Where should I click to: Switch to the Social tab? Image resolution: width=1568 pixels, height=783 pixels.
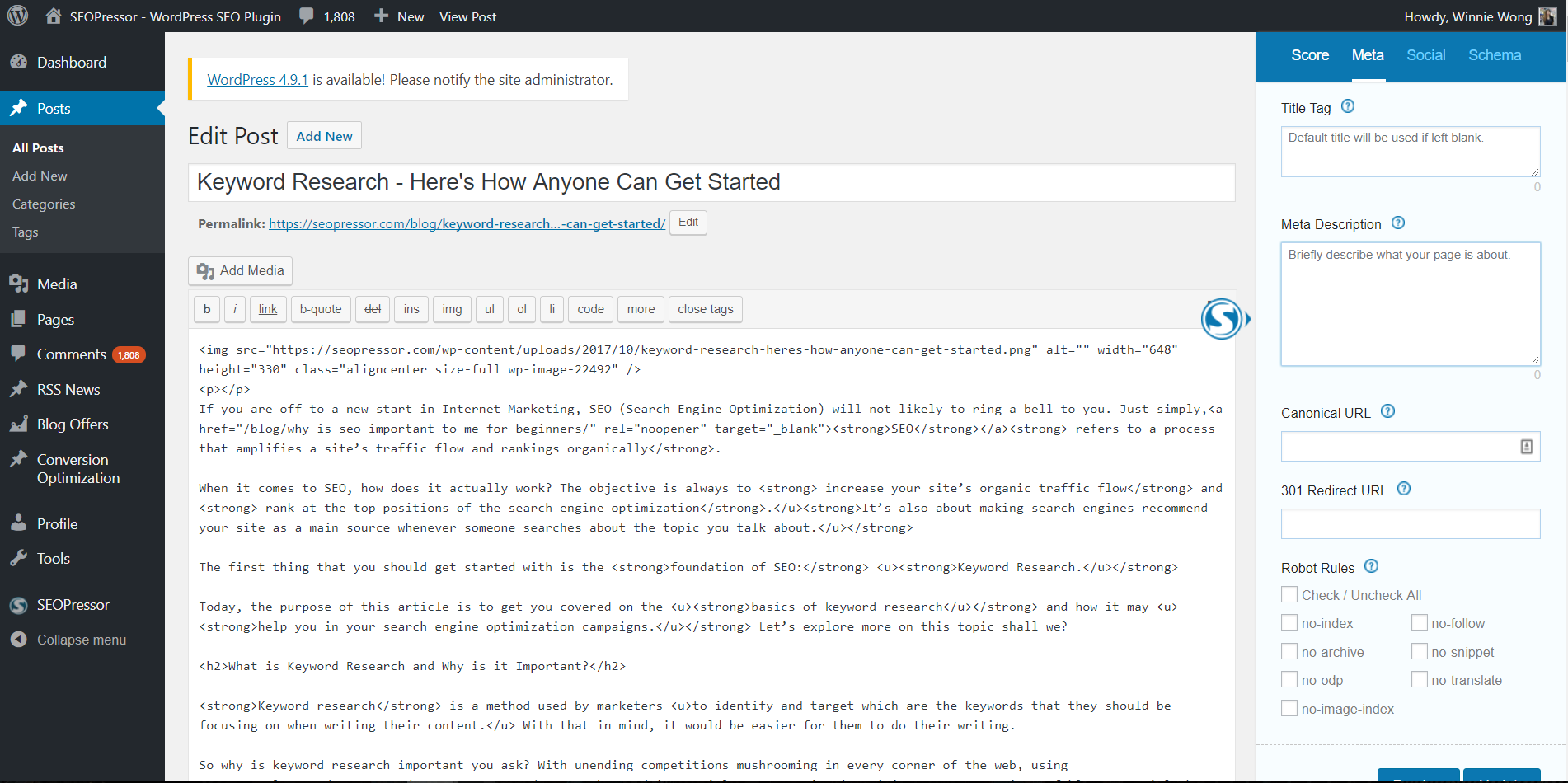(1426, 55)
